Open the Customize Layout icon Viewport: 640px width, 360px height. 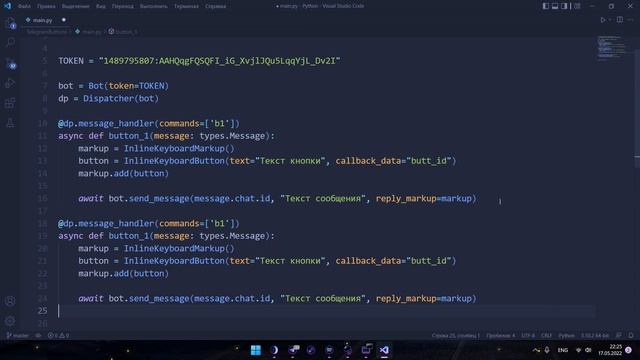(x=577, y=6)
